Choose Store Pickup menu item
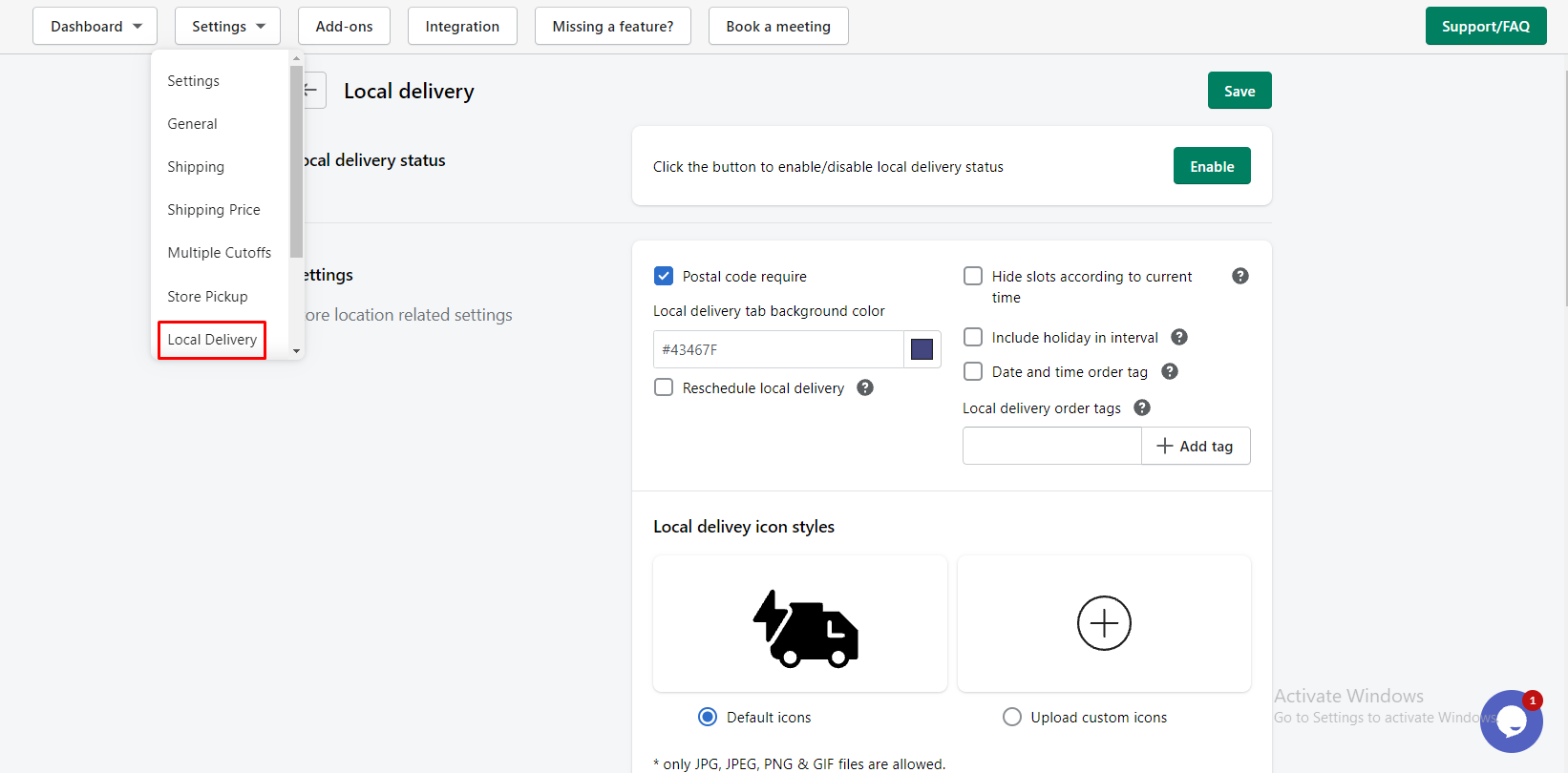 [207, 297]
